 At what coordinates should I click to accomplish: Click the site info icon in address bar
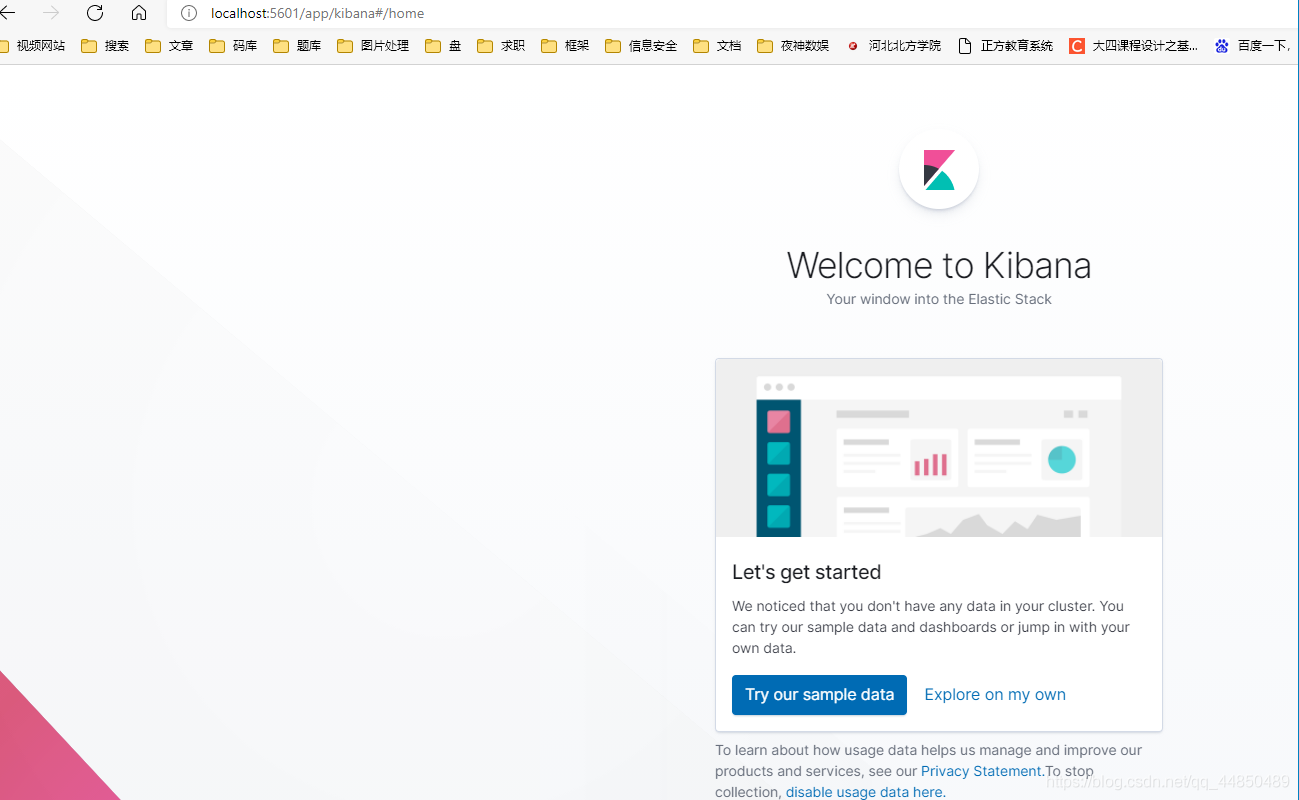(189, 13)
